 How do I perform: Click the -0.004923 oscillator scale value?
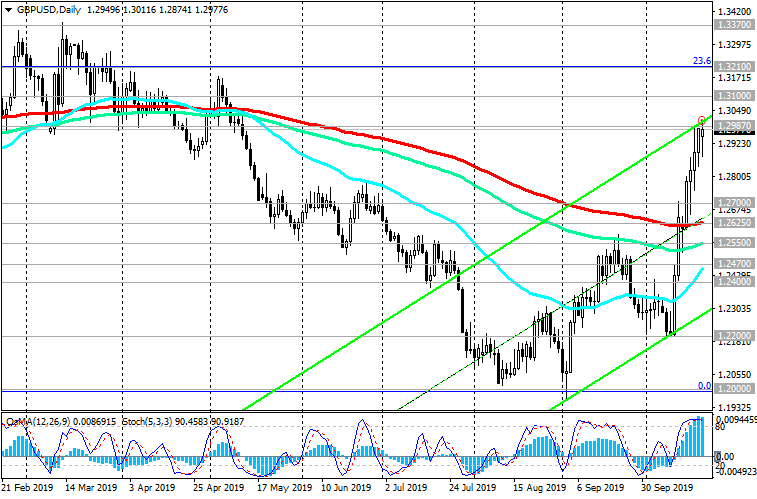coord(736,471)
